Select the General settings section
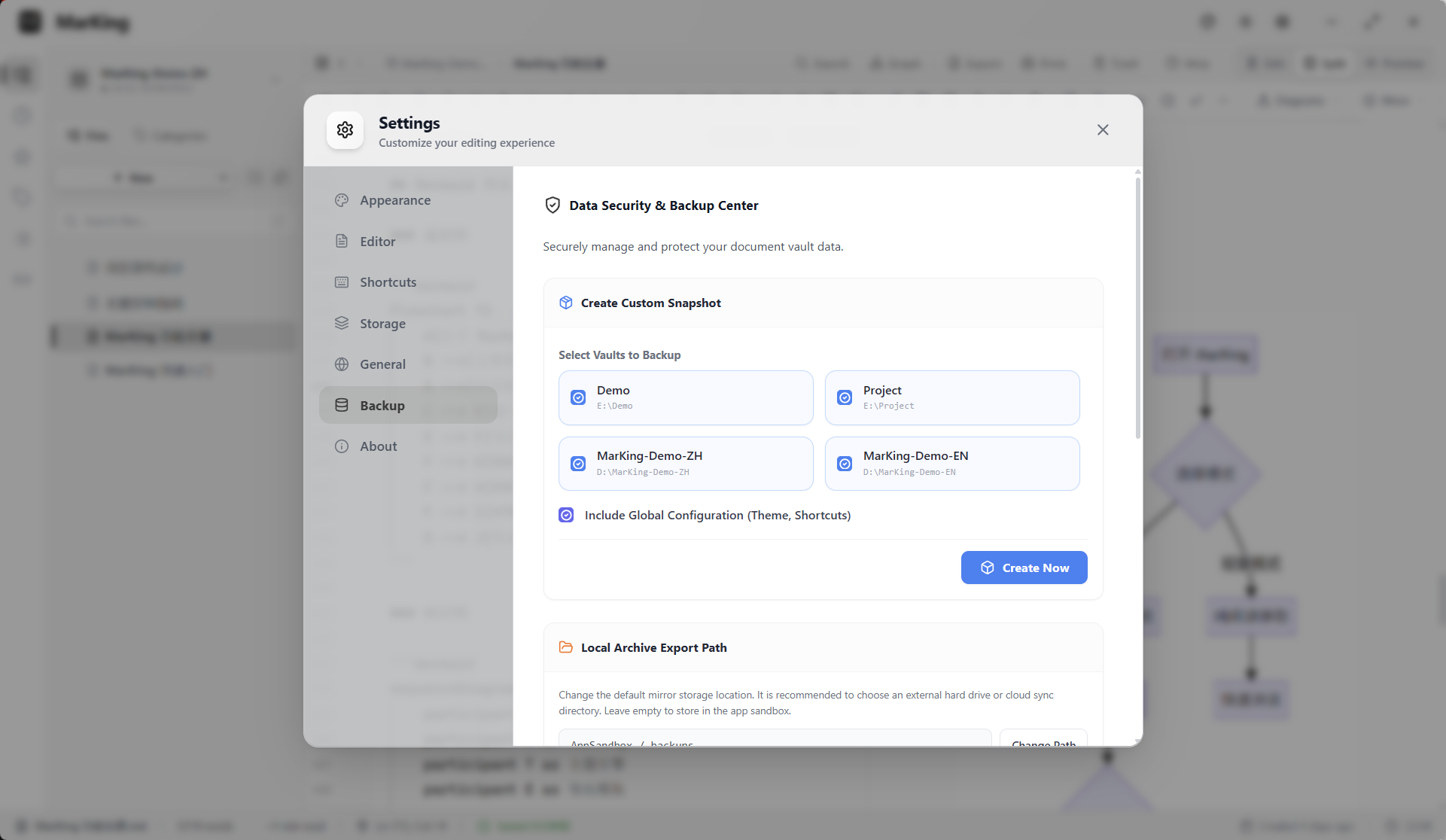Image resolution: width=1446 pixels, height=840 pixels. 408,364
